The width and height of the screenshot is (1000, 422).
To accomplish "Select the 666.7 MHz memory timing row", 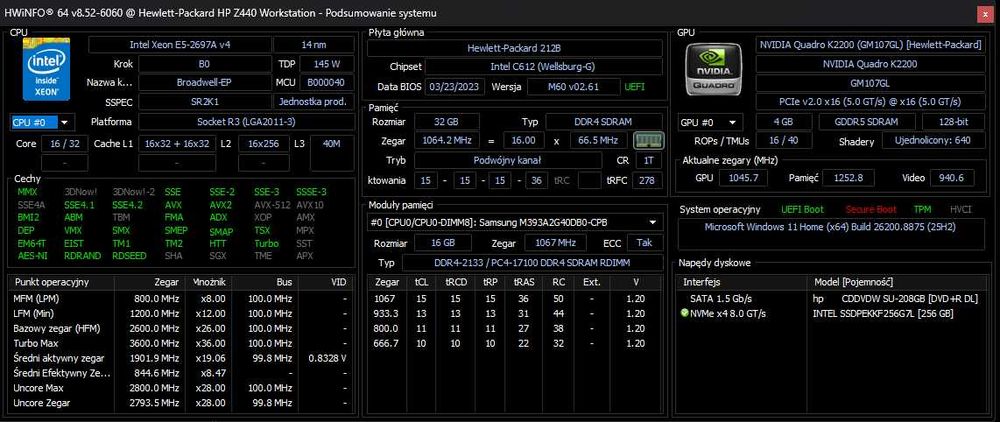I will 516,344.
